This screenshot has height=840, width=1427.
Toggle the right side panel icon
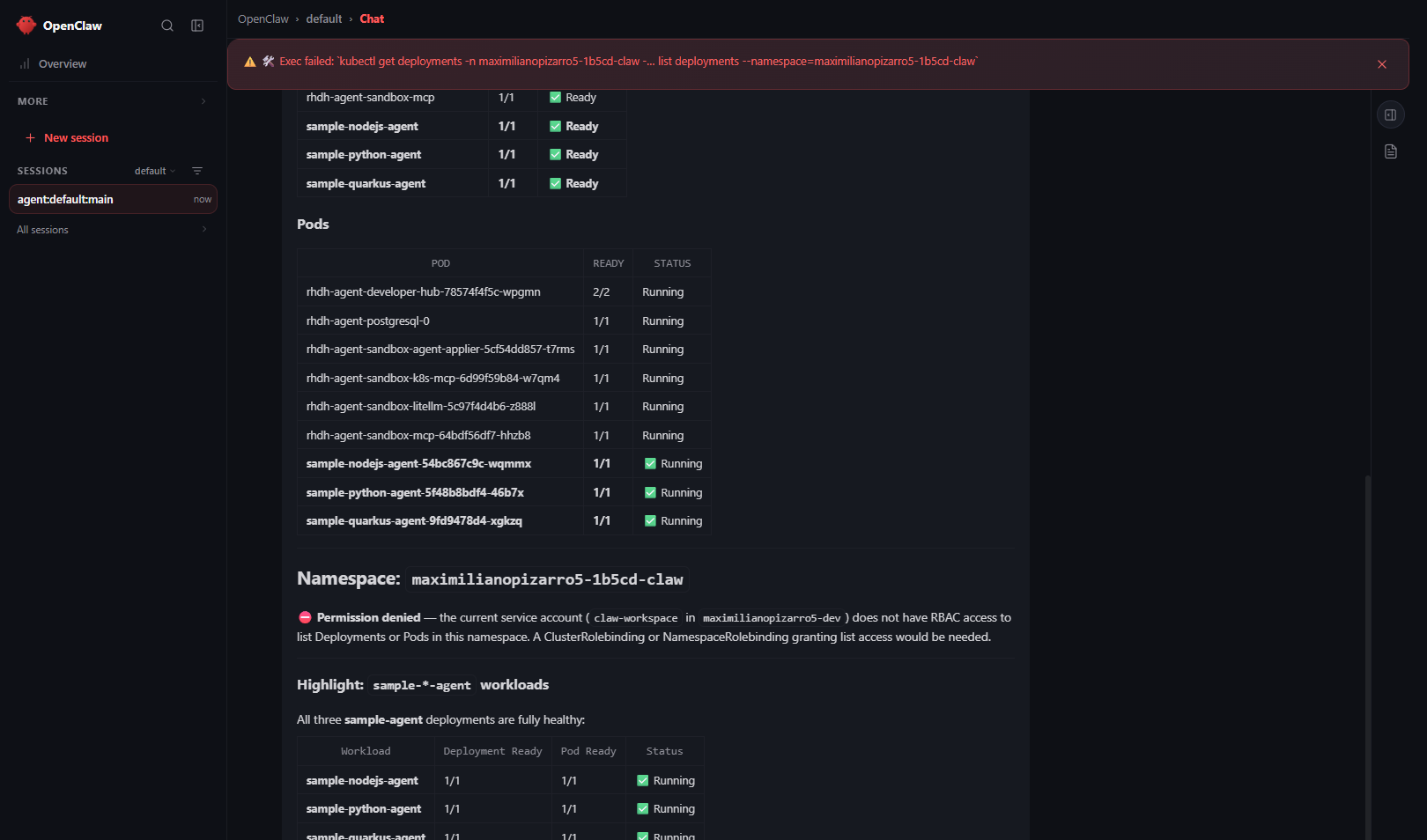pos(1391,114)
